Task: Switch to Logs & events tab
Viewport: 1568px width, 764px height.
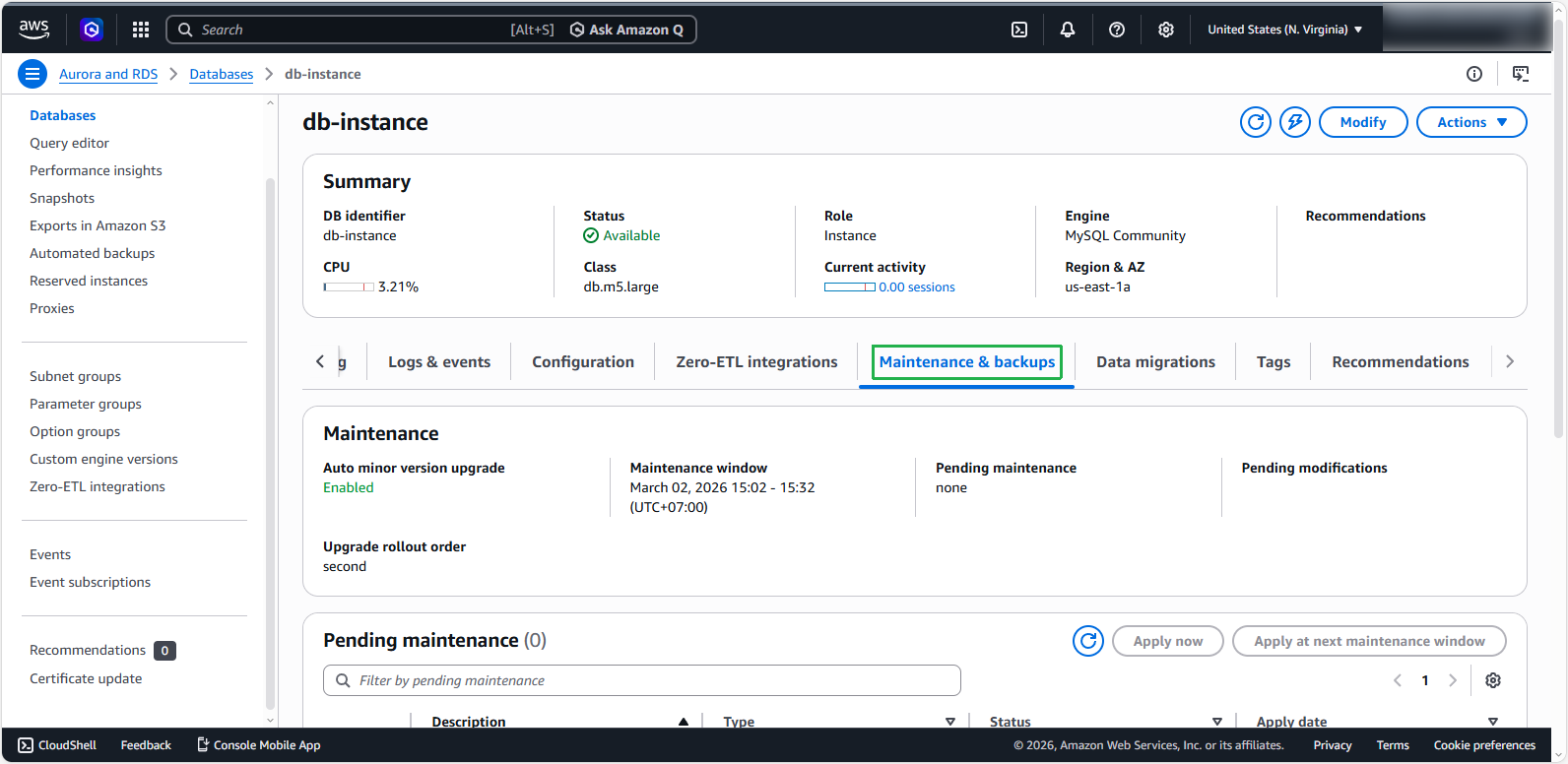Action: pyautogui.click(x=439, y=361)
